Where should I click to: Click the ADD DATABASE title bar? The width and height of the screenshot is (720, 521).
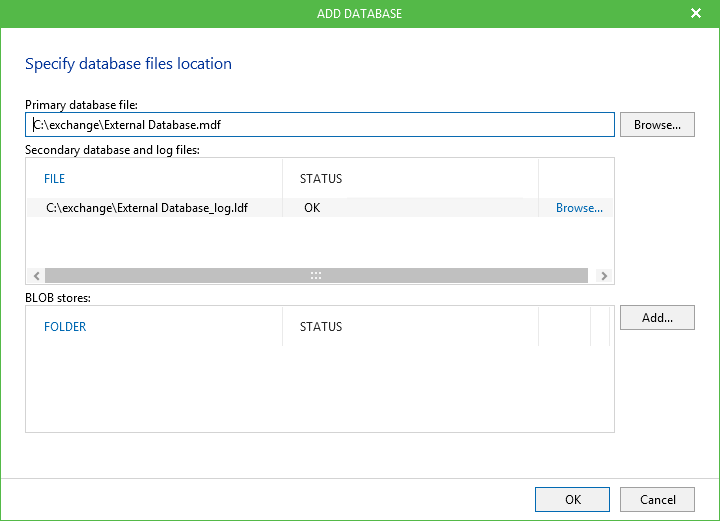click(x=359, y=14)
